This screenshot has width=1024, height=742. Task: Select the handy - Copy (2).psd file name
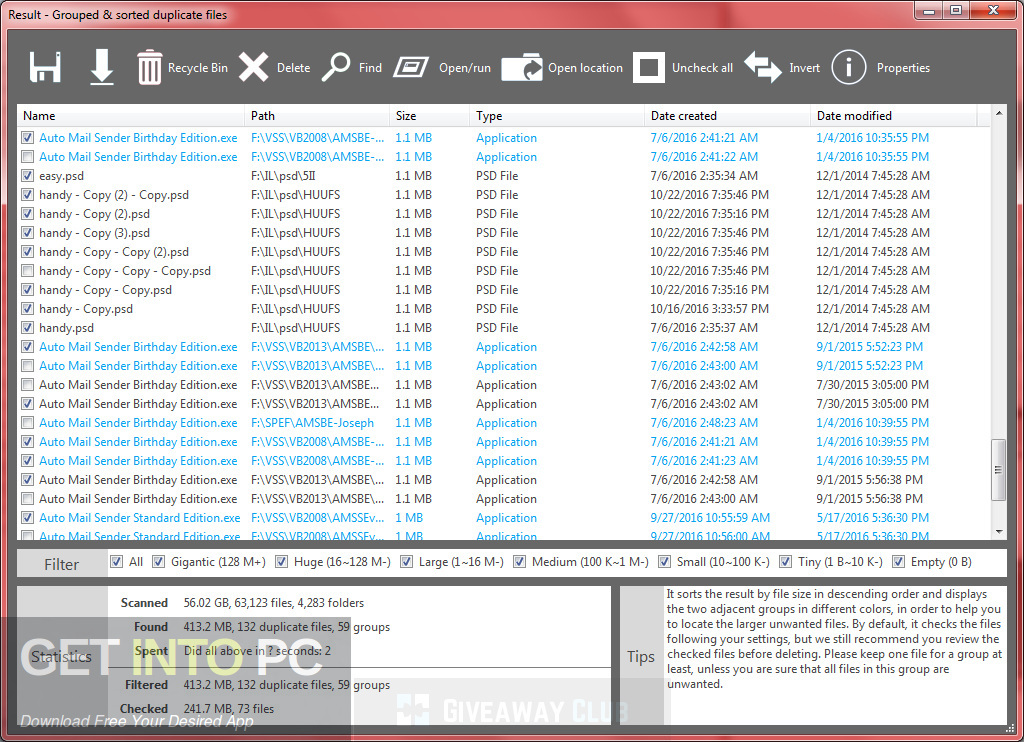click(94, 214)
